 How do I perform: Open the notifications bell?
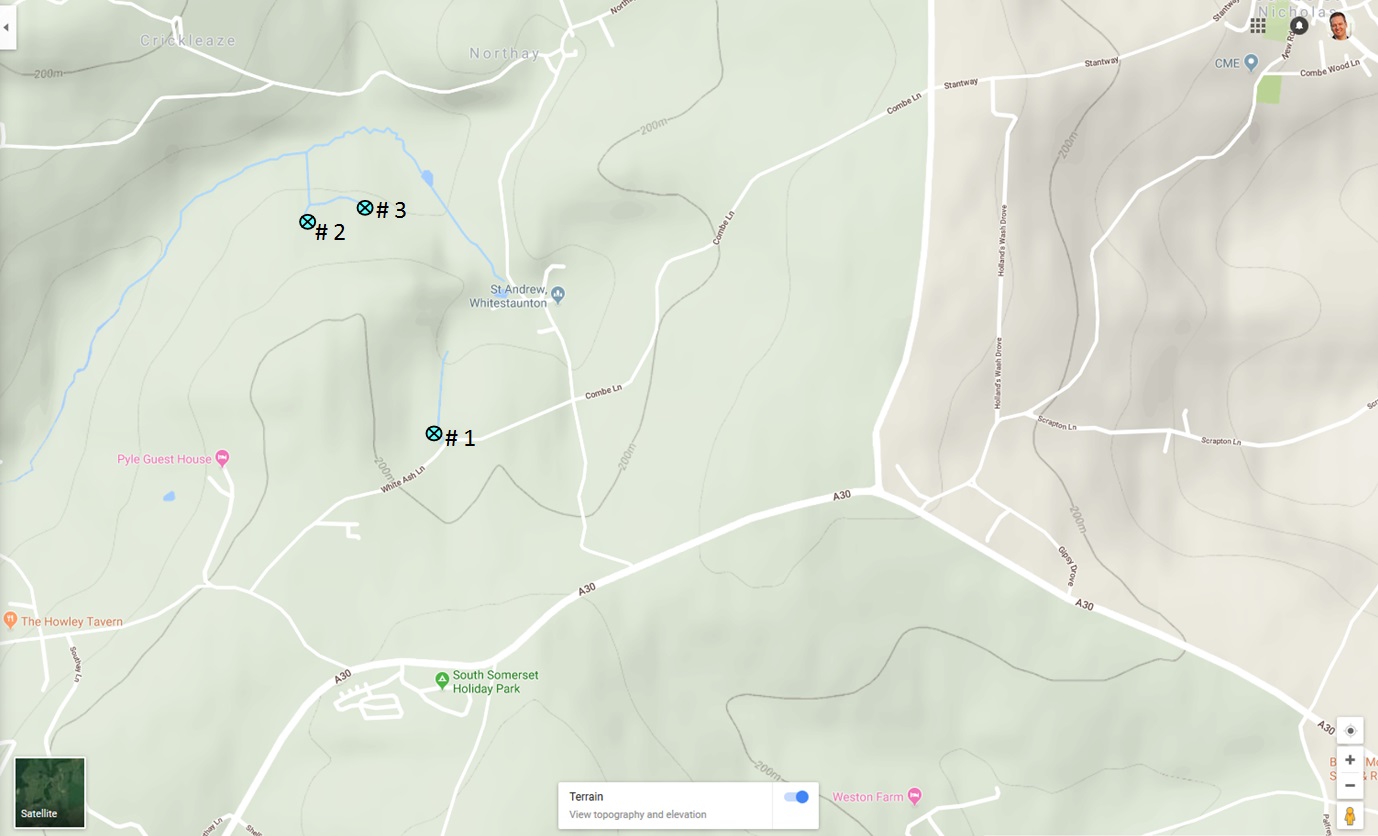coord(1299,26)
